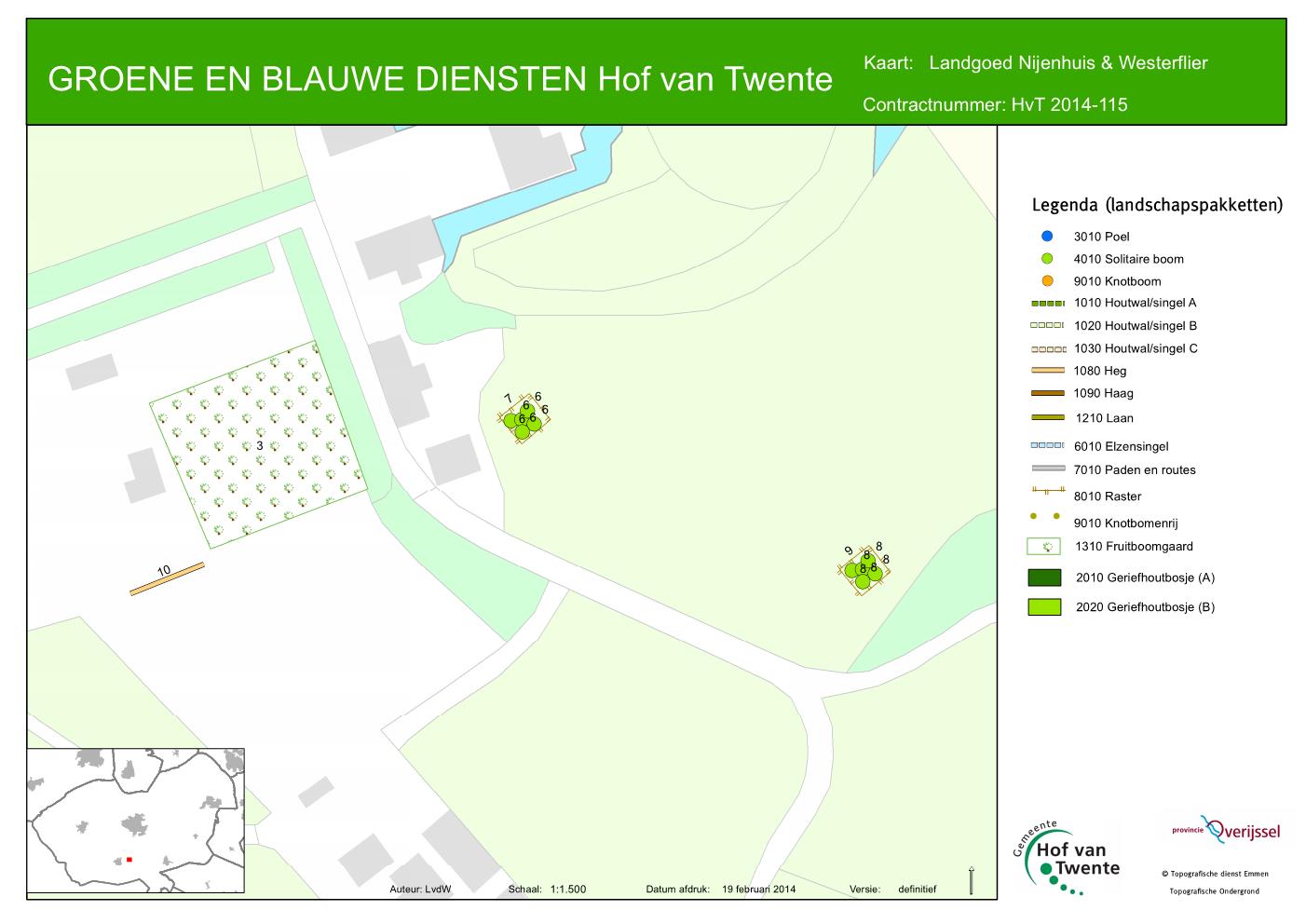
Task: Click the 7010 Paden en routes label
Action: (1134, 470)
